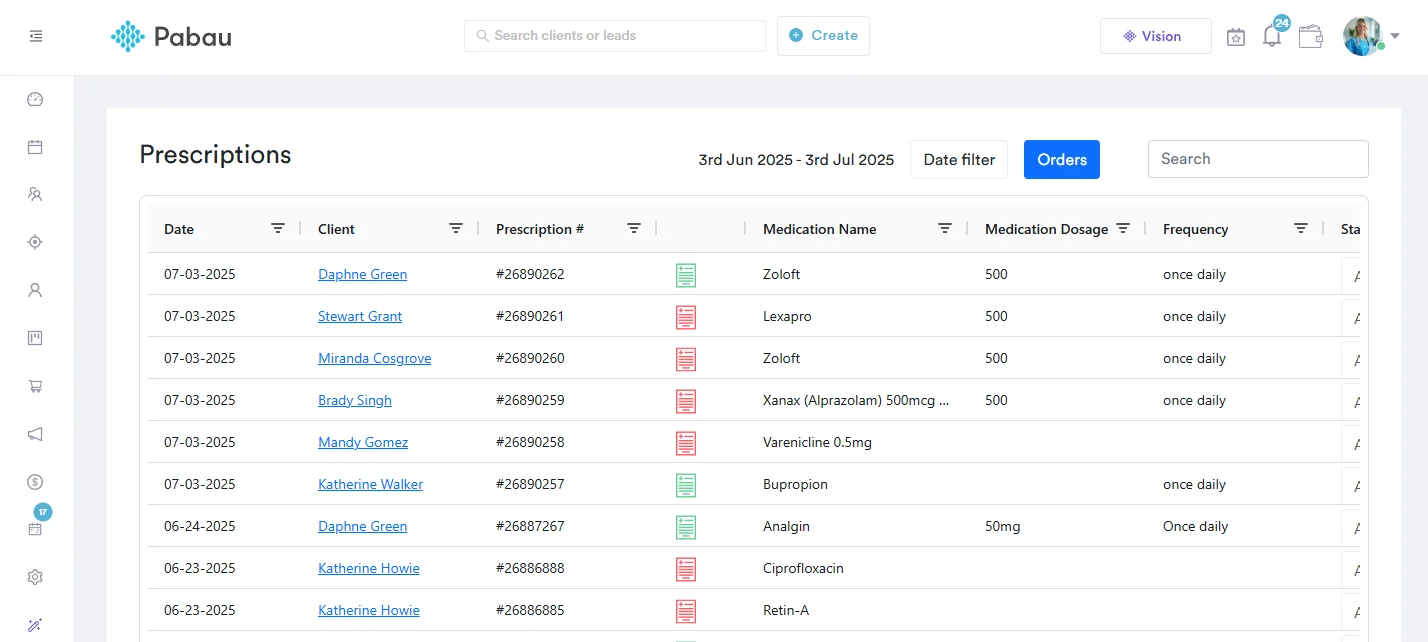Collapse the sidebar menu using the hamburger icon
The image size is (1428, 642).
coord(36,36)
